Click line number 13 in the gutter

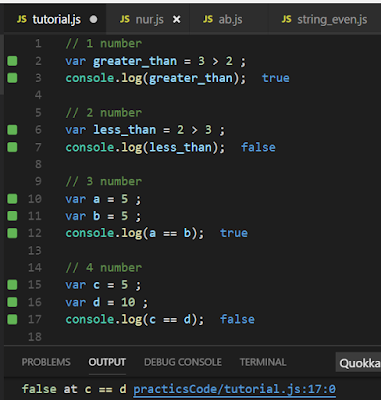[35, 250]
